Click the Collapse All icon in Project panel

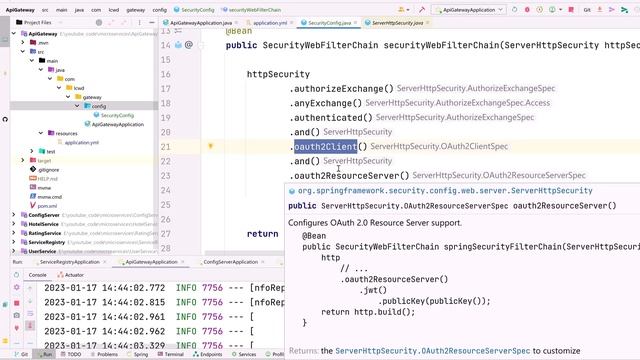(x=124, y=22)
